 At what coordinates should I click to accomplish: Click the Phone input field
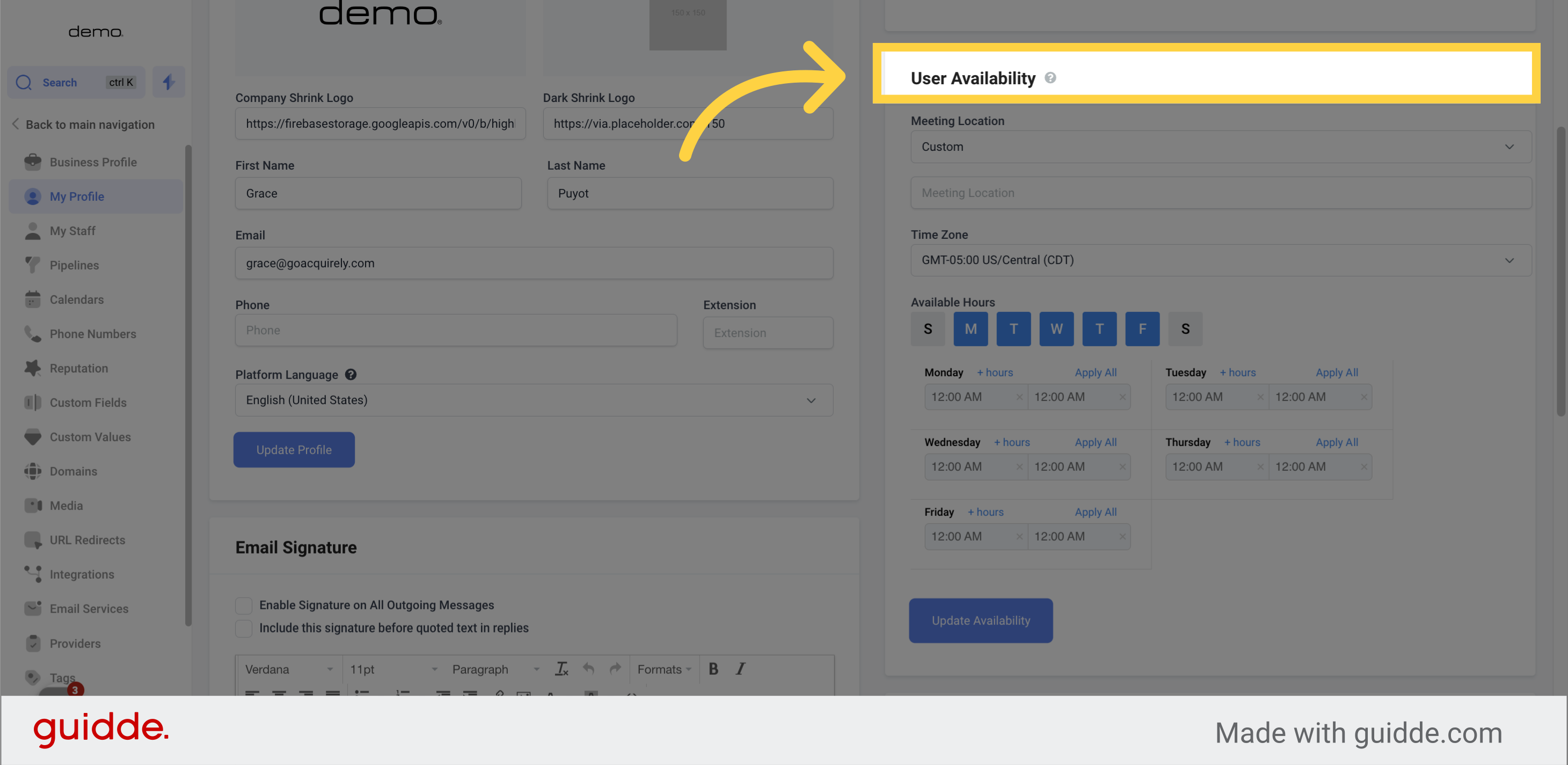455,330
